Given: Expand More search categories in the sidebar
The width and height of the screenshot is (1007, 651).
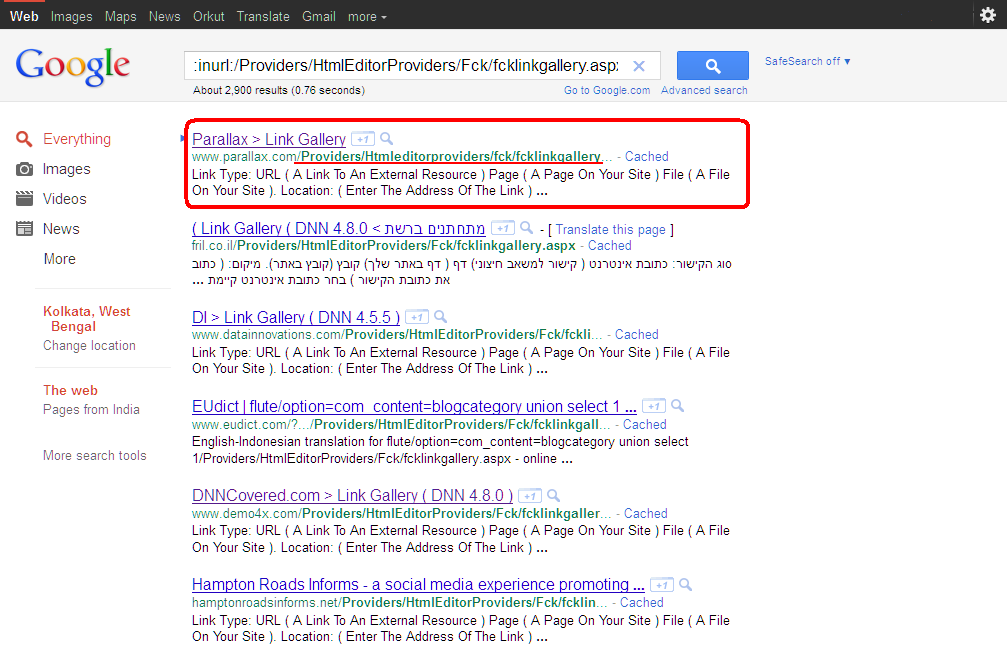Looking at the screenshot, I should [x=60, y=259].
